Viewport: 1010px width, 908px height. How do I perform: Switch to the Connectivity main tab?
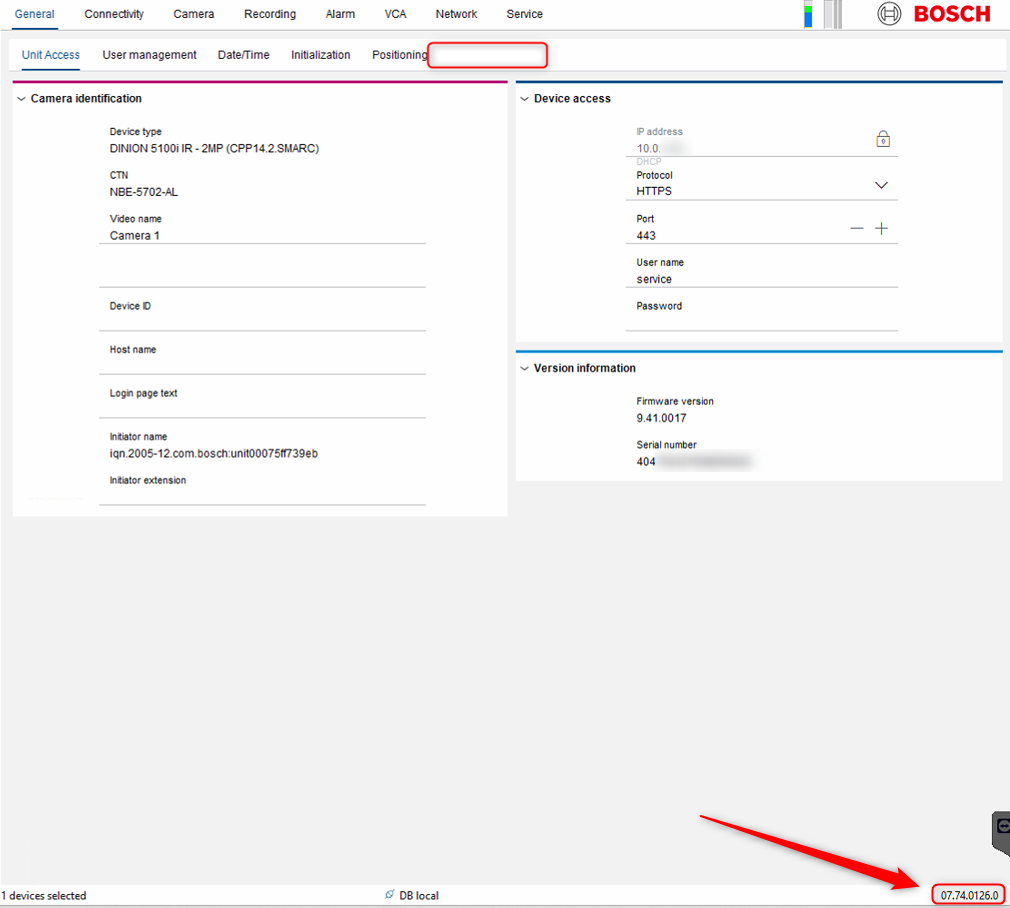[114, 14]
